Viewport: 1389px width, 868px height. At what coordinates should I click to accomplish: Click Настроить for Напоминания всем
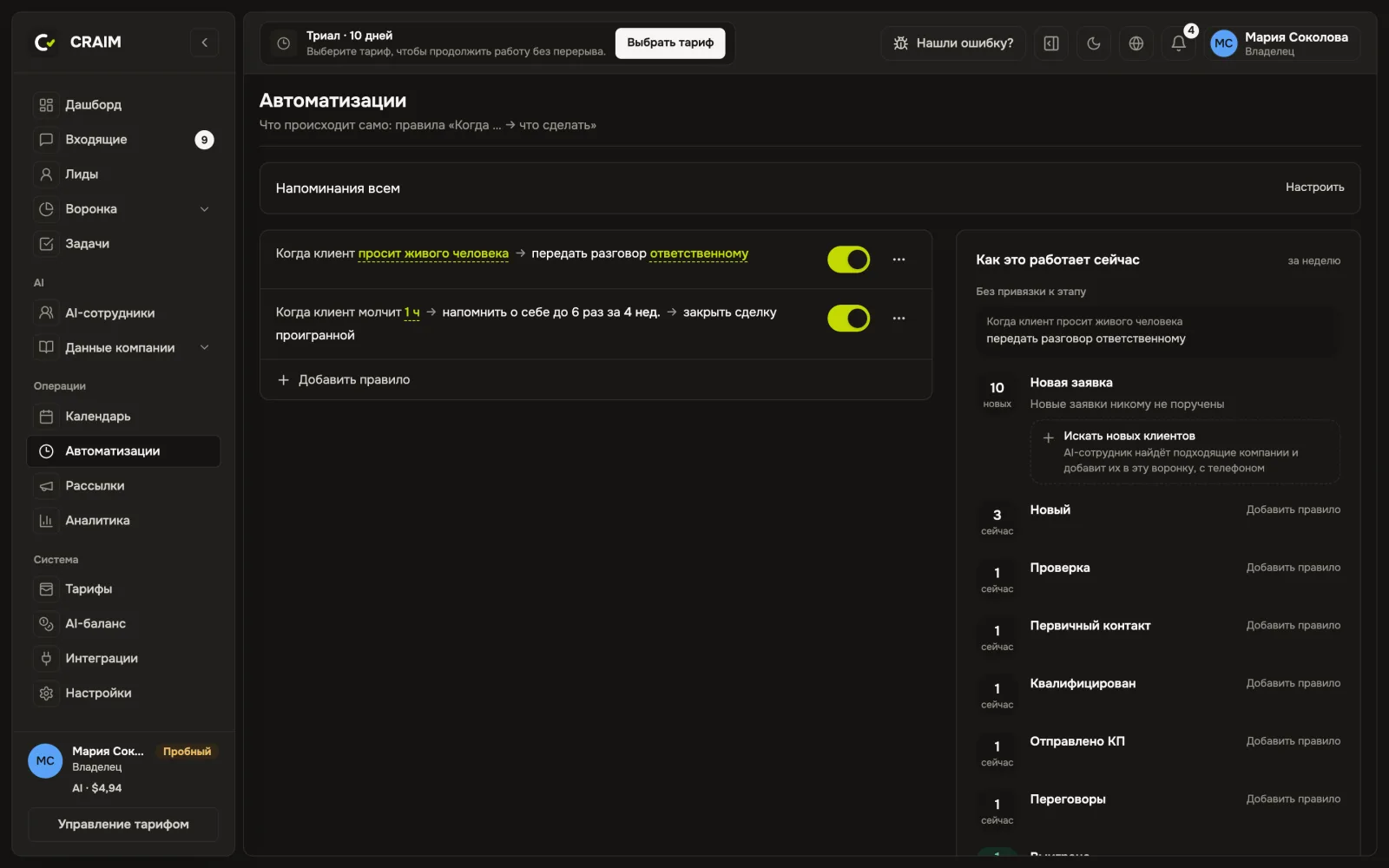(1314, 187)
